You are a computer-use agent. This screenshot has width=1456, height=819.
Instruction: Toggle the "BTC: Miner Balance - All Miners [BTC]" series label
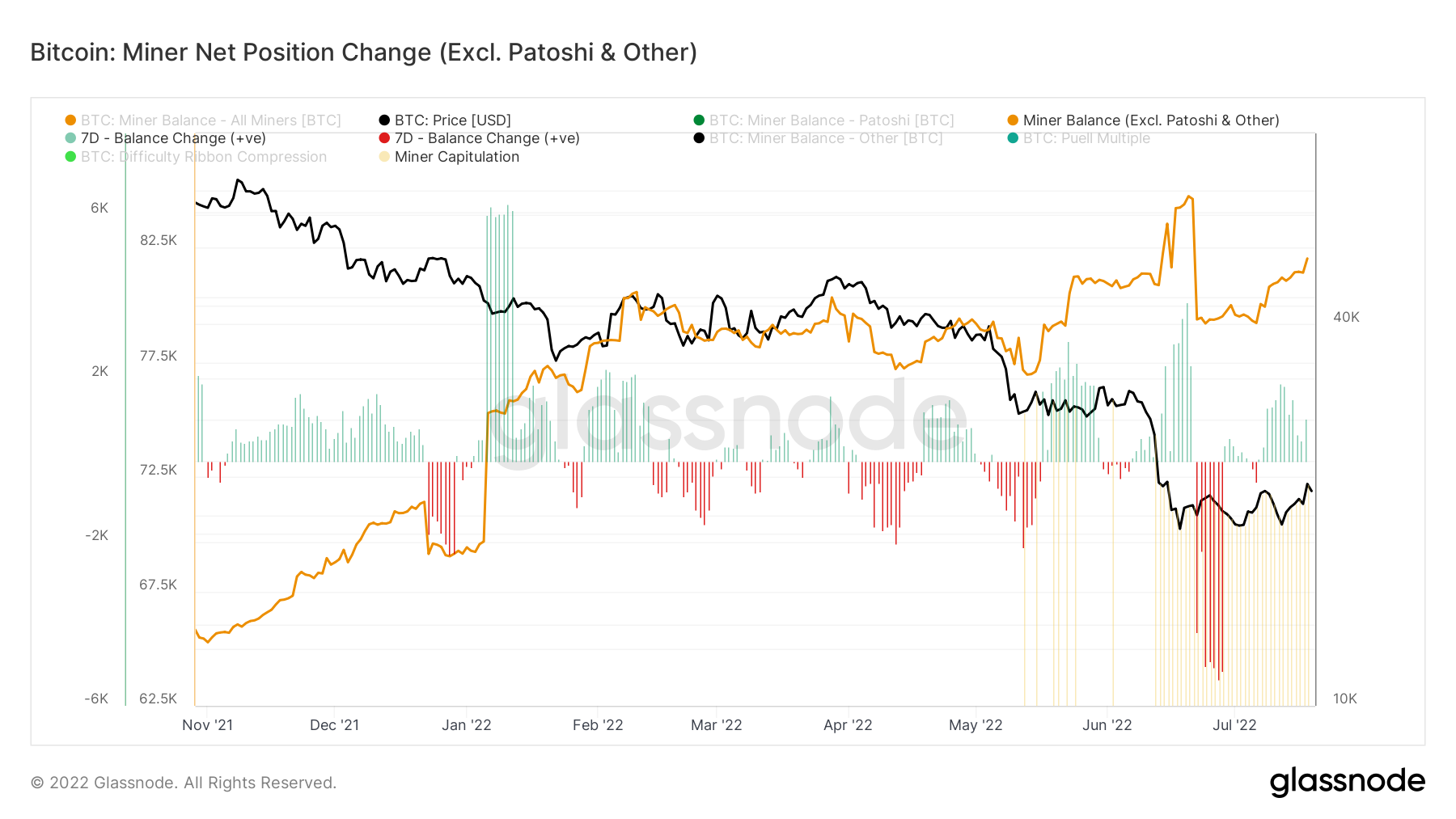point(210,120)
